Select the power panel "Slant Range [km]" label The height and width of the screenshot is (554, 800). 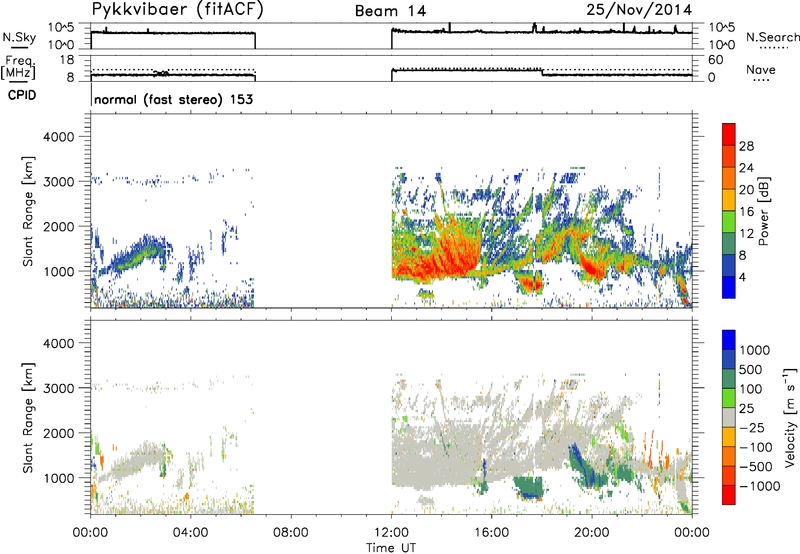(x=28, y=211)
